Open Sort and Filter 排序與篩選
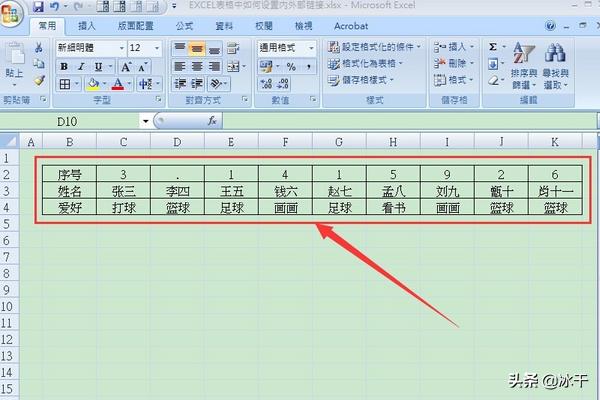The height and width of the screenshot is (400, 600). click(x=524, y=65)
